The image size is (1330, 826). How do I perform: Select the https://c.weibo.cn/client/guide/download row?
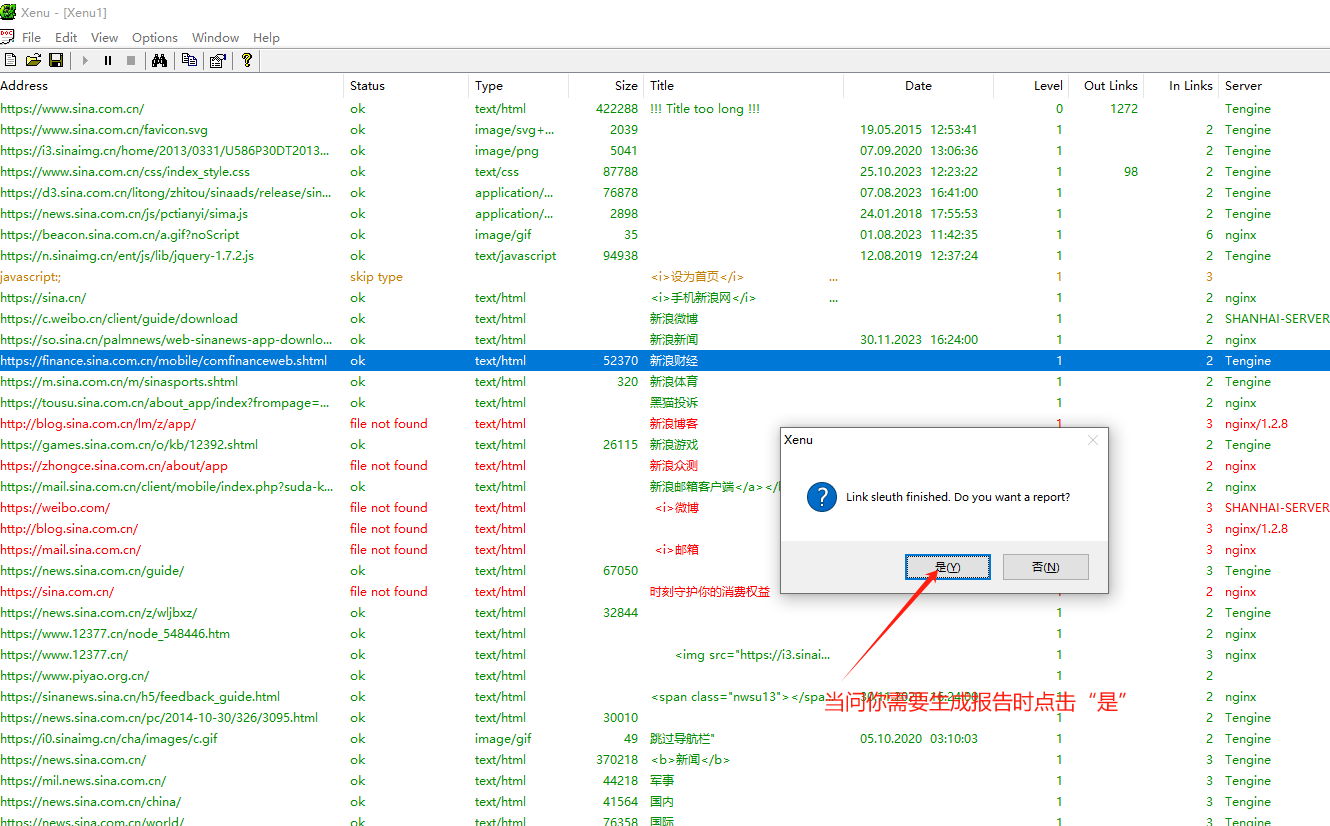(665, 319)
